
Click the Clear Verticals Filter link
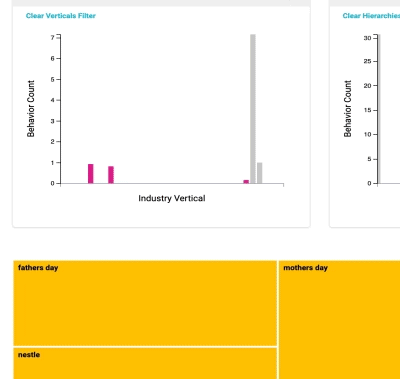[61, 16]
